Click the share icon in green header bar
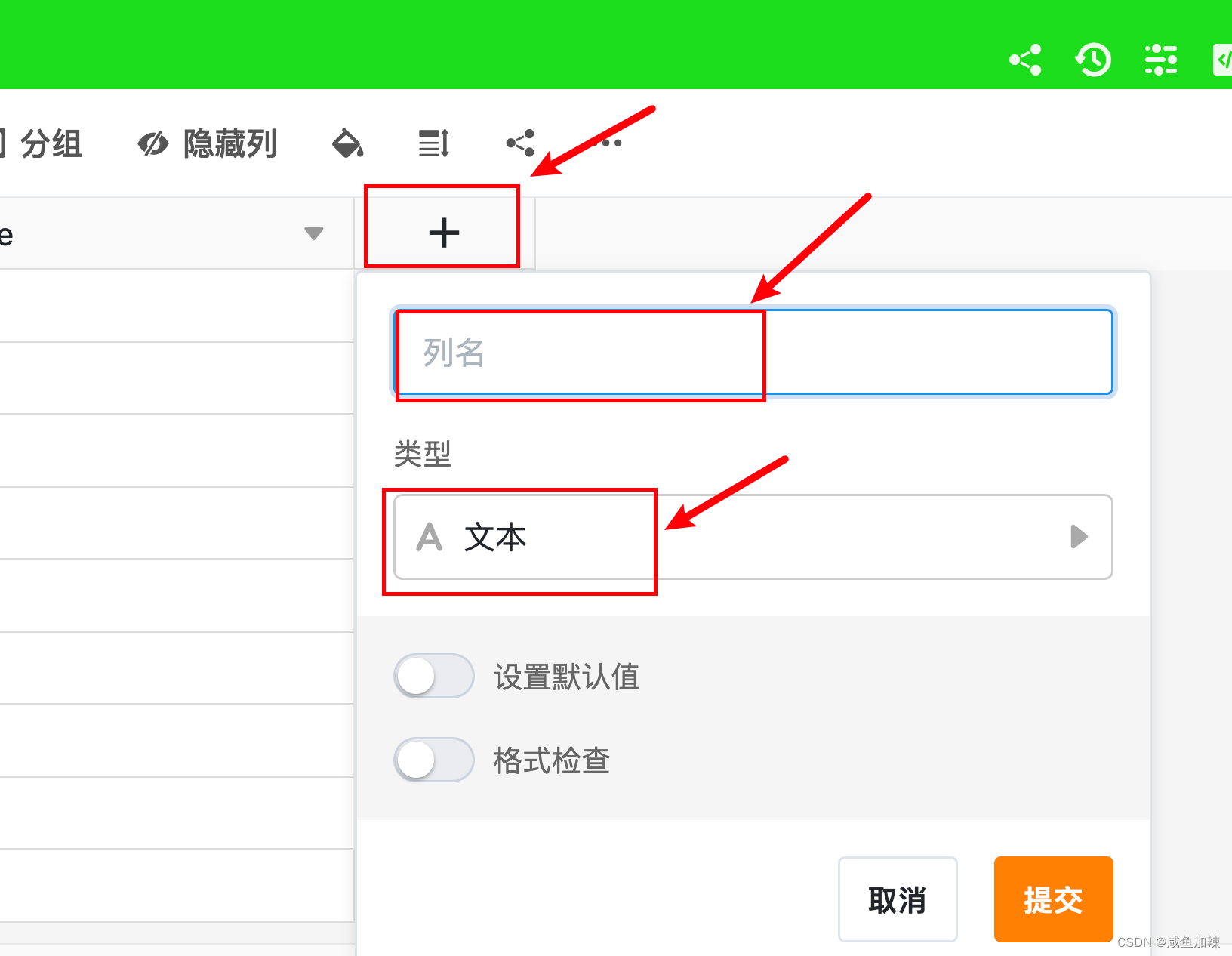Screen dimensions: 1232x956 click(x=1024, y=59)
